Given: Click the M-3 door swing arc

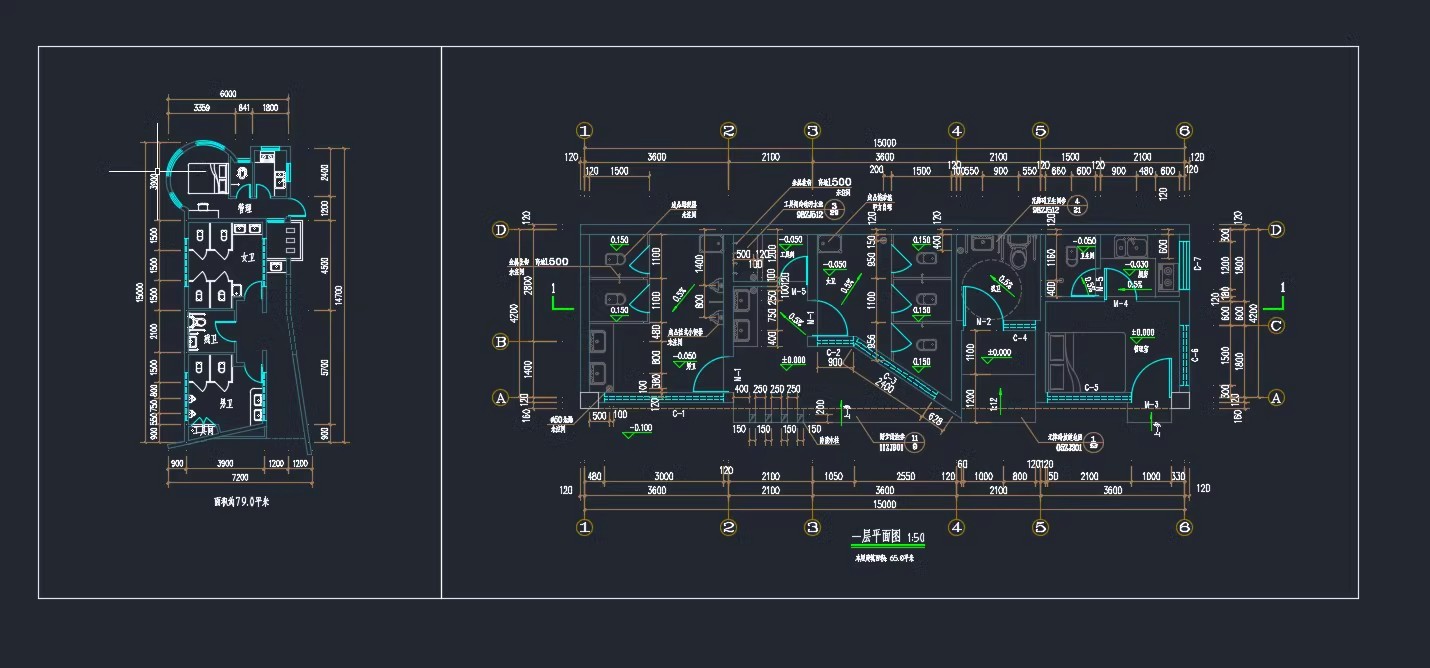Looking at the screenshot, I should (1156, 378).
